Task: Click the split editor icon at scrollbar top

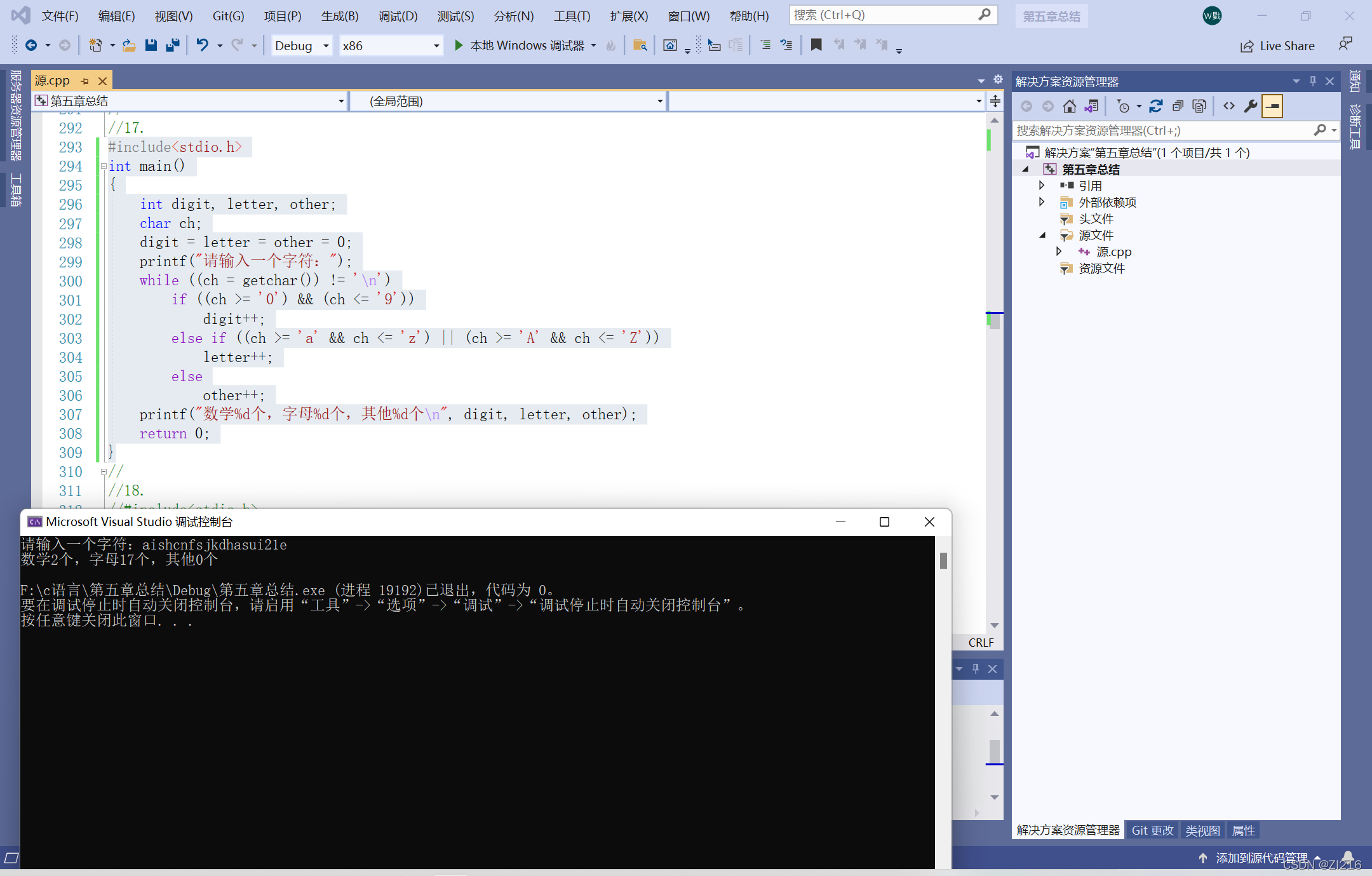Action: [x=995, y=101]
